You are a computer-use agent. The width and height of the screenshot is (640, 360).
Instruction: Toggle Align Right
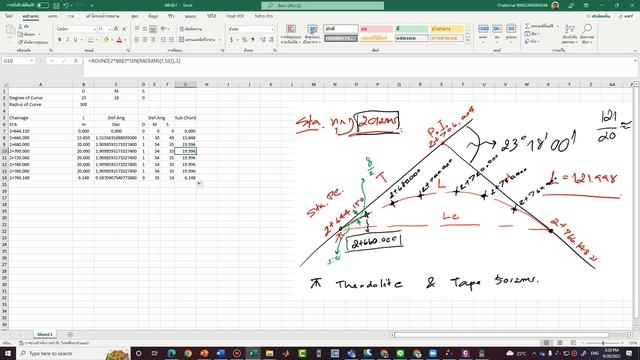click(153, 40)
